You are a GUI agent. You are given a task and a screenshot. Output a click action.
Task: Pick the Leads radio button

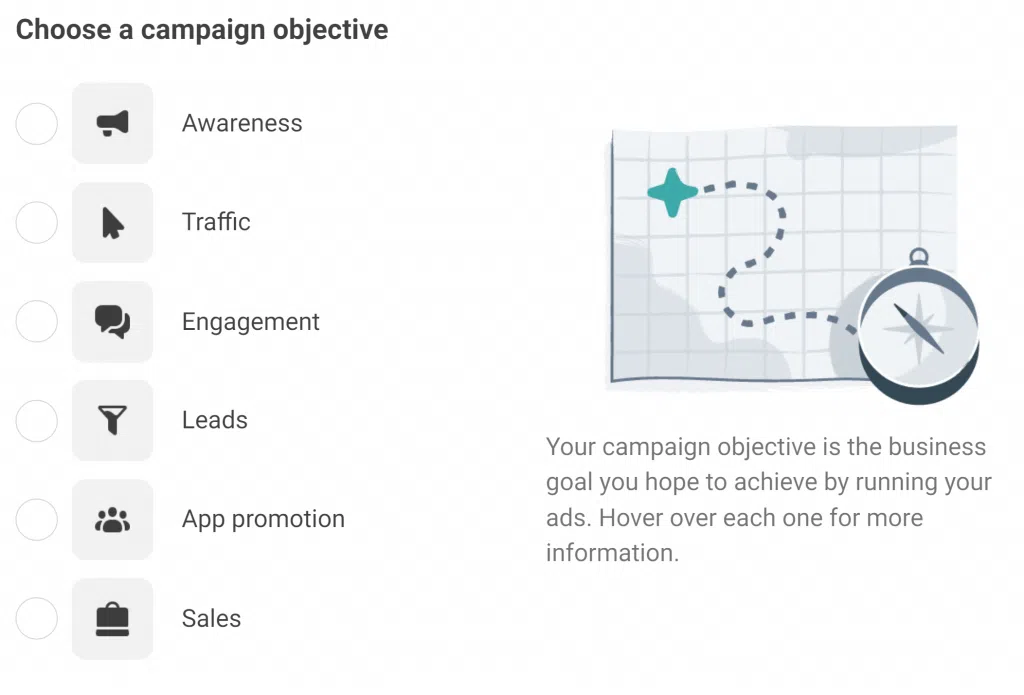(x=37, y=421)
